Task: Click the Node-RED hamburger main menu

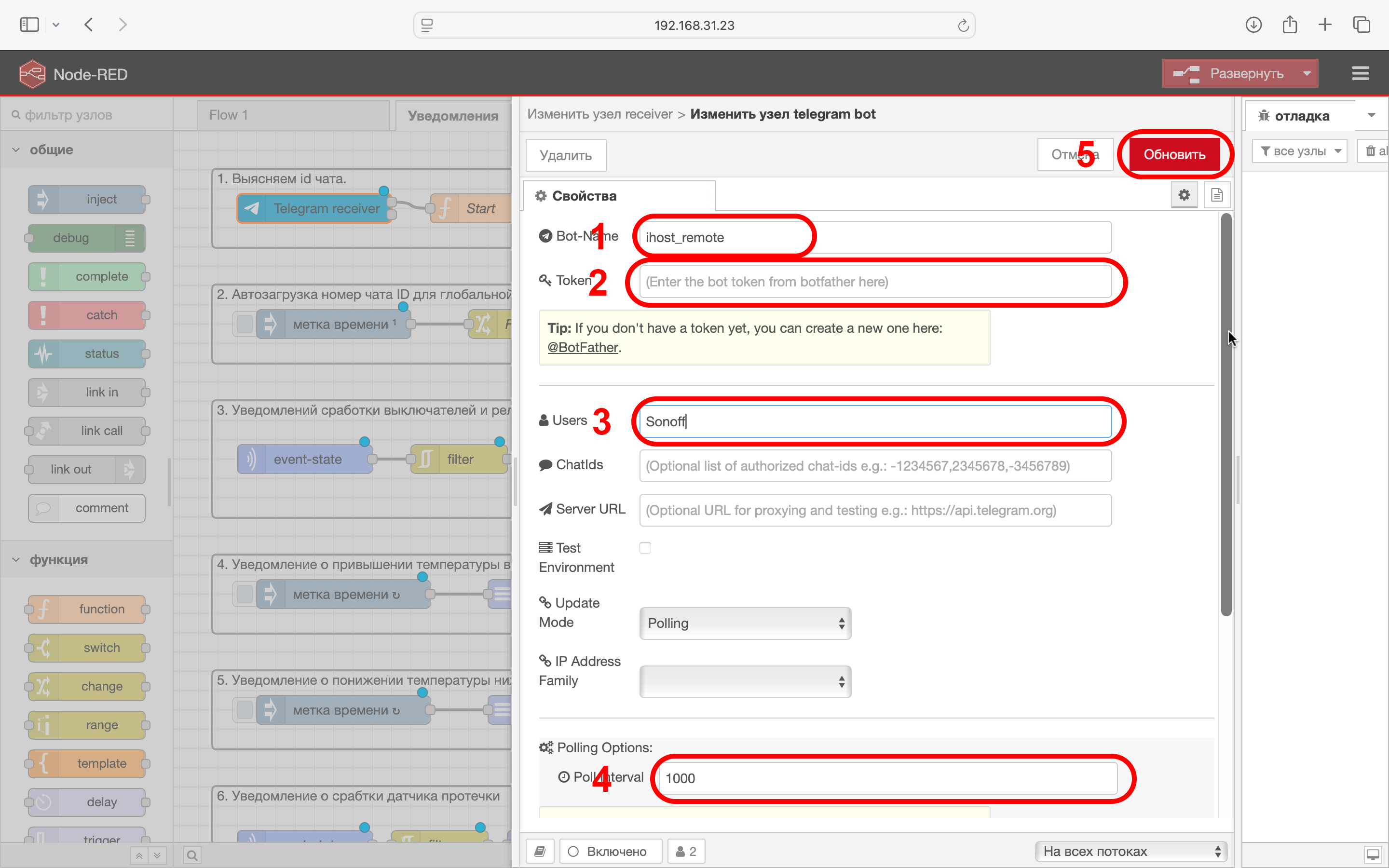Action: coord(1360,73)
